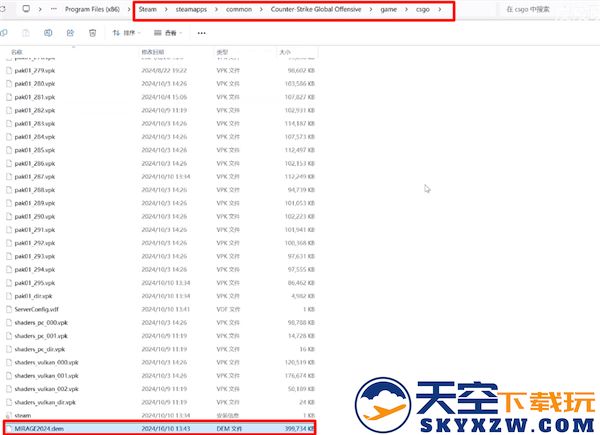Viewport: 600px width, 435px height.
Task: Open the toolbar more options ellipsis
Action: tap(201, 33)
